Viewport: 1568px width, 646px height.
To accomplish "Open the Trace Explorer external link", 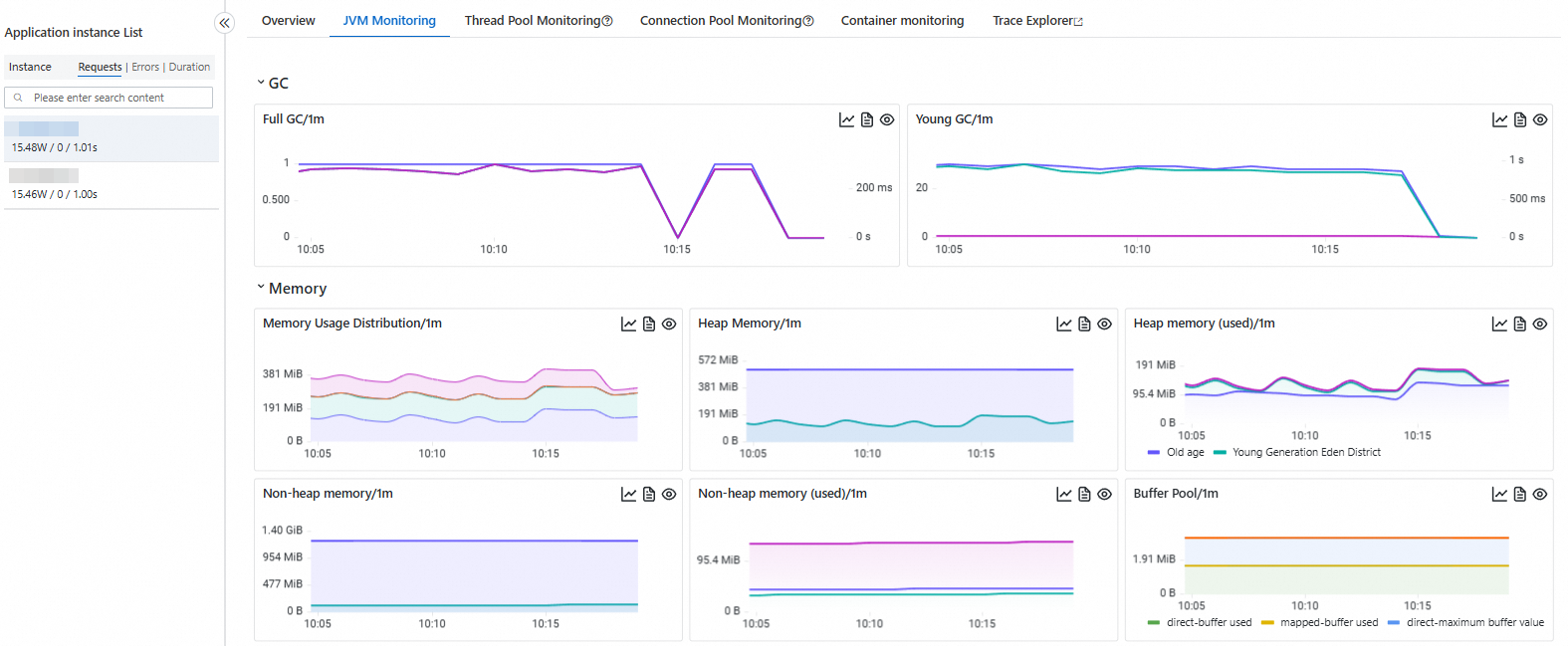I will tap(1037, 21).
